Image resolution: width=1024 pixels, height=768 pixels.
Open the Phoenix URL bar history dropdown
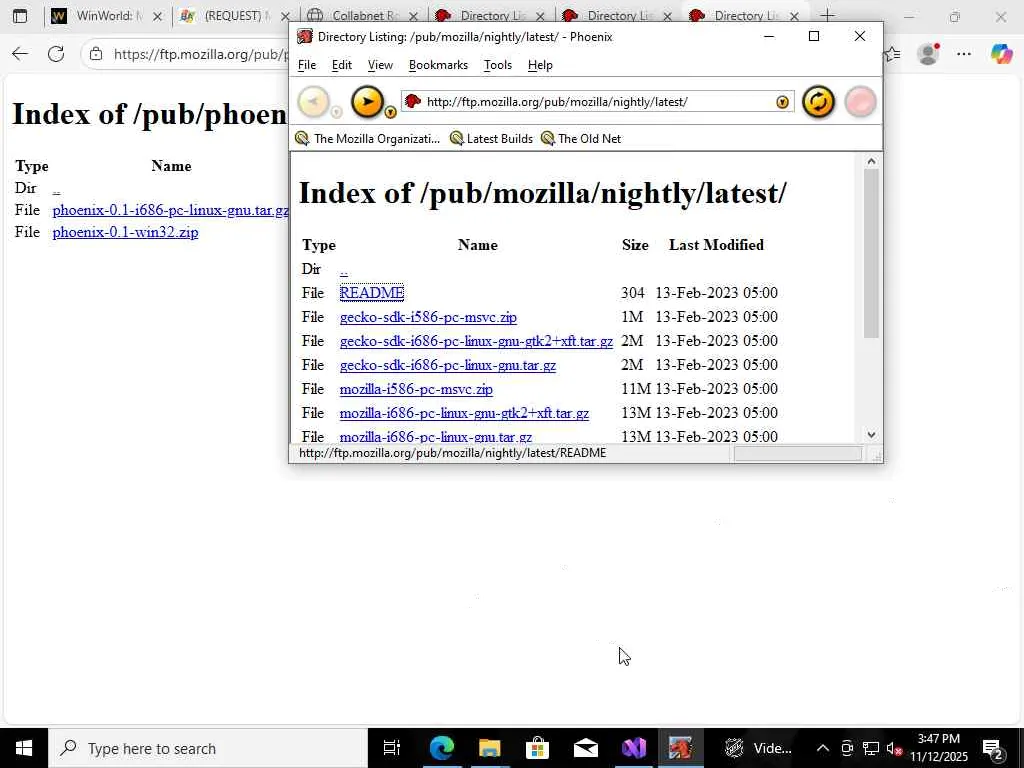tap(782, 102)
